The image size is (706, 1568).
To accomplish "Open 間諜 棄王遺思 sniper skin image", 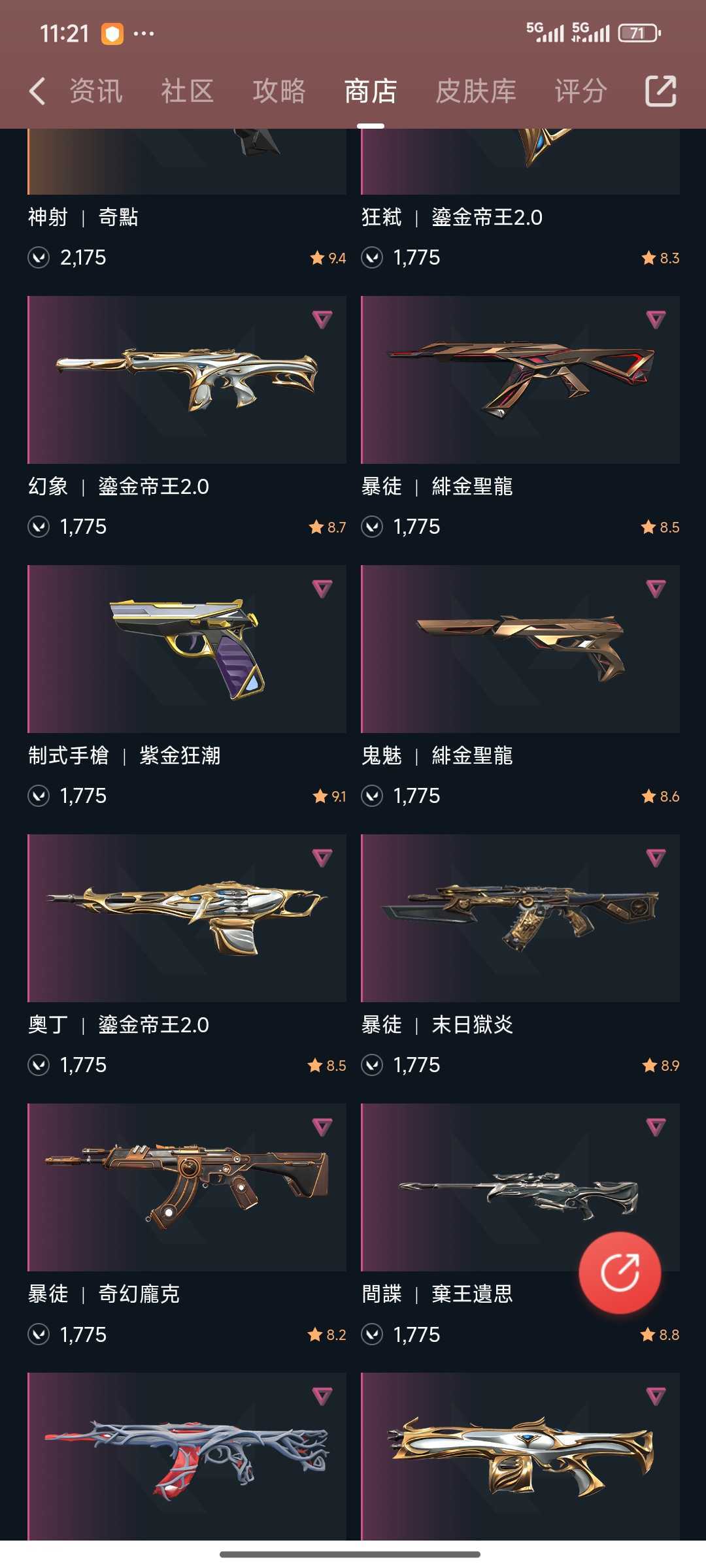I will click(520, 1187).
